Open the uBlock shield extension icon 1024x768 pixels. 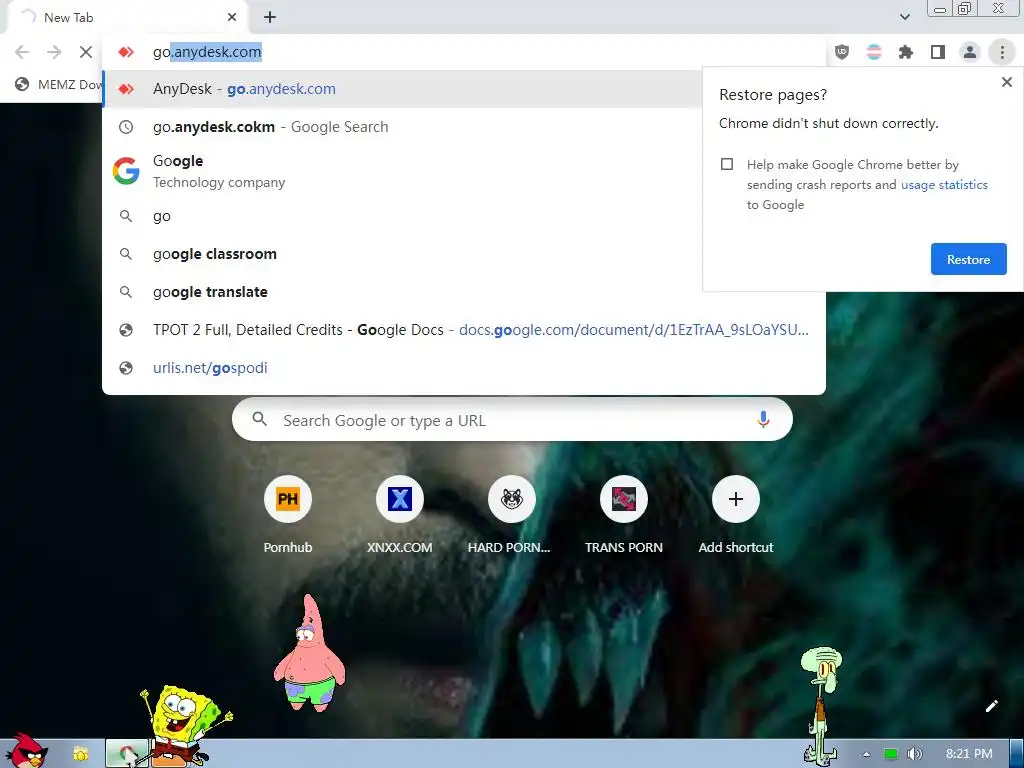842,52
